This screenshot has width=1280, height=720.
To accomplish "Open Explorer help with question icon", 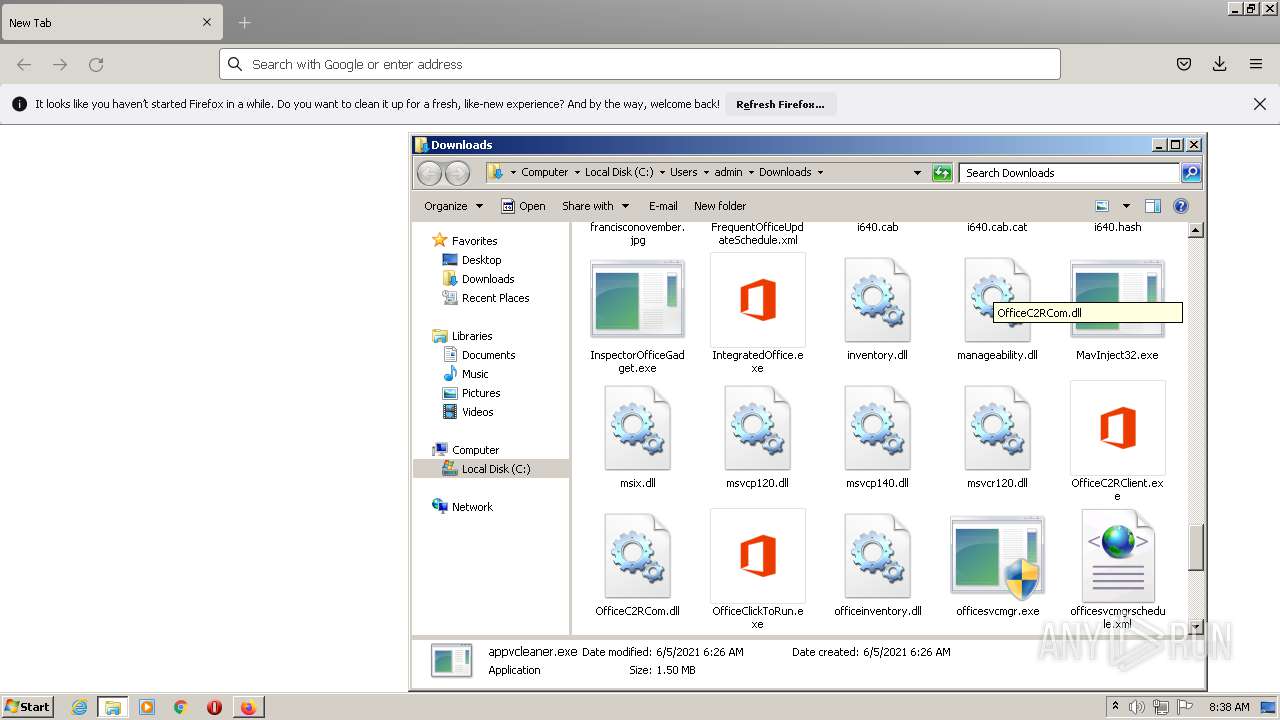I will [x=1180, y=206].
